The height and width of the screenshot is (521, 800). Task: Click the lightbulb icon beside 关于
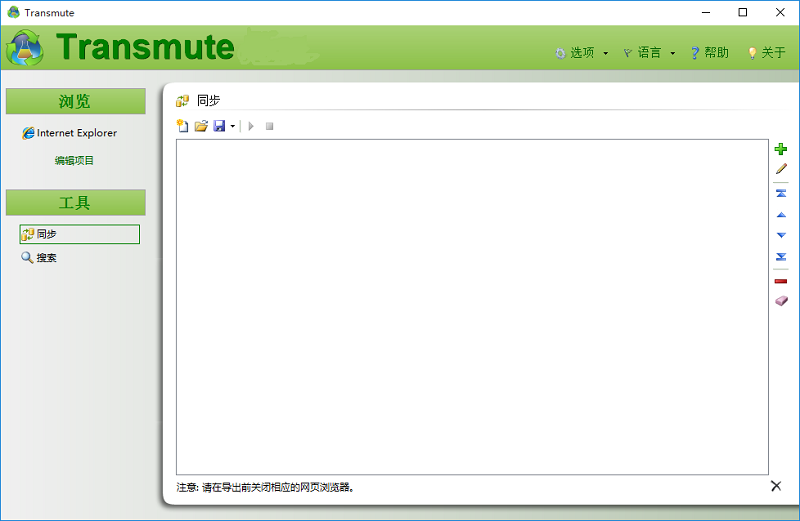click(752, 53)
